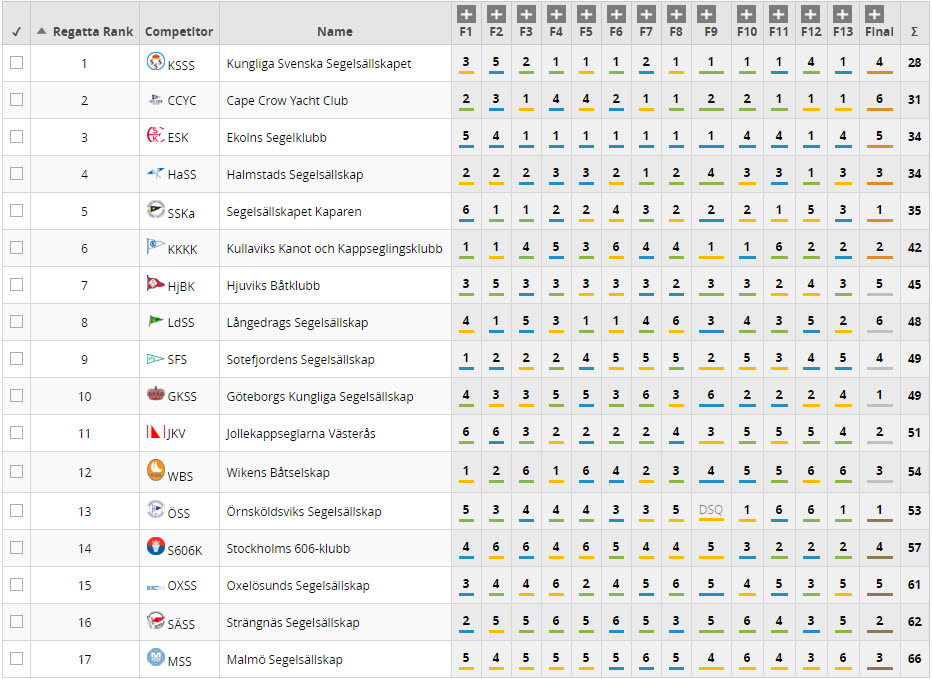Click the LdSS green pennant icon
The height and width of the screenshot is (679, 932).
155,321
